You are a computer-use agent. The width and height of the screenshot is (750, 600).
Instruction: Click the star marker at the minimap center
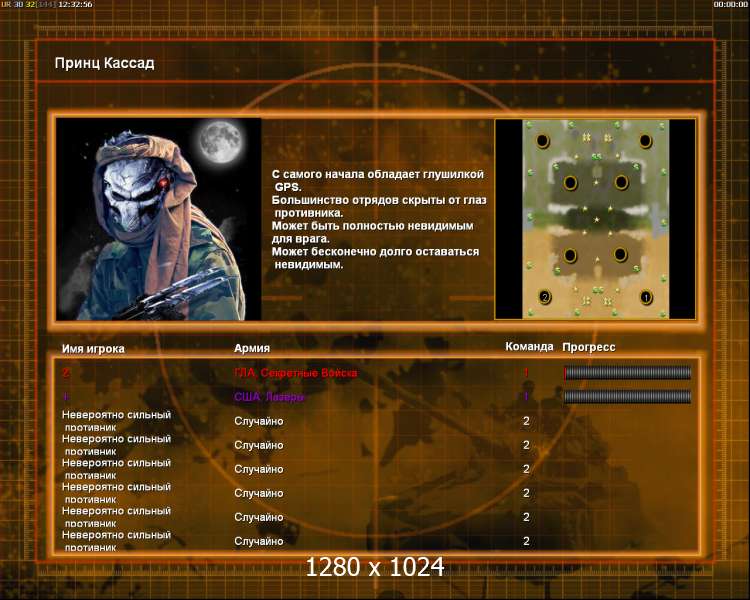[596, 220]
